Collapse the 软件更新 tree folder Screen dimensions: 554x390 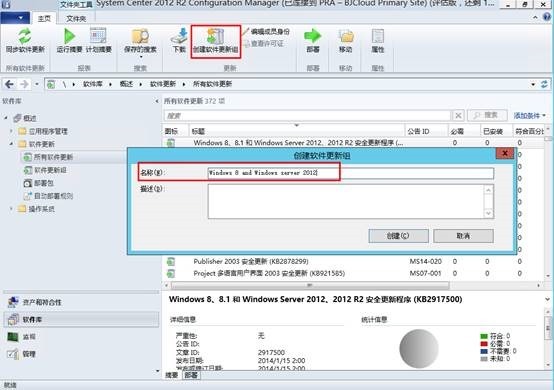pyautogui.click(x=11, y=144)
